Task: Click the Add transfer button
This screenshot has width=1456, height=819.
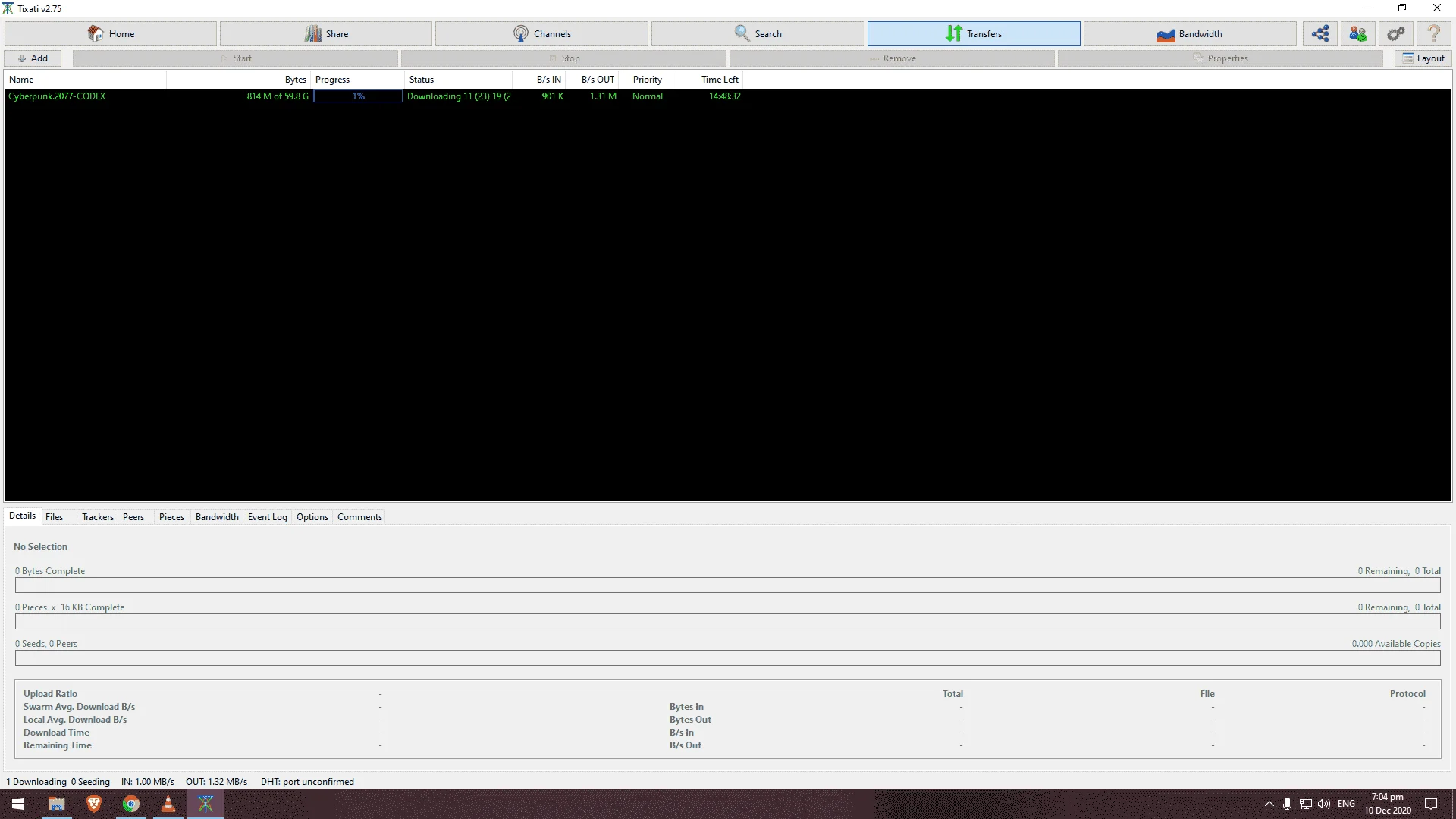Action: click(33, 58)
